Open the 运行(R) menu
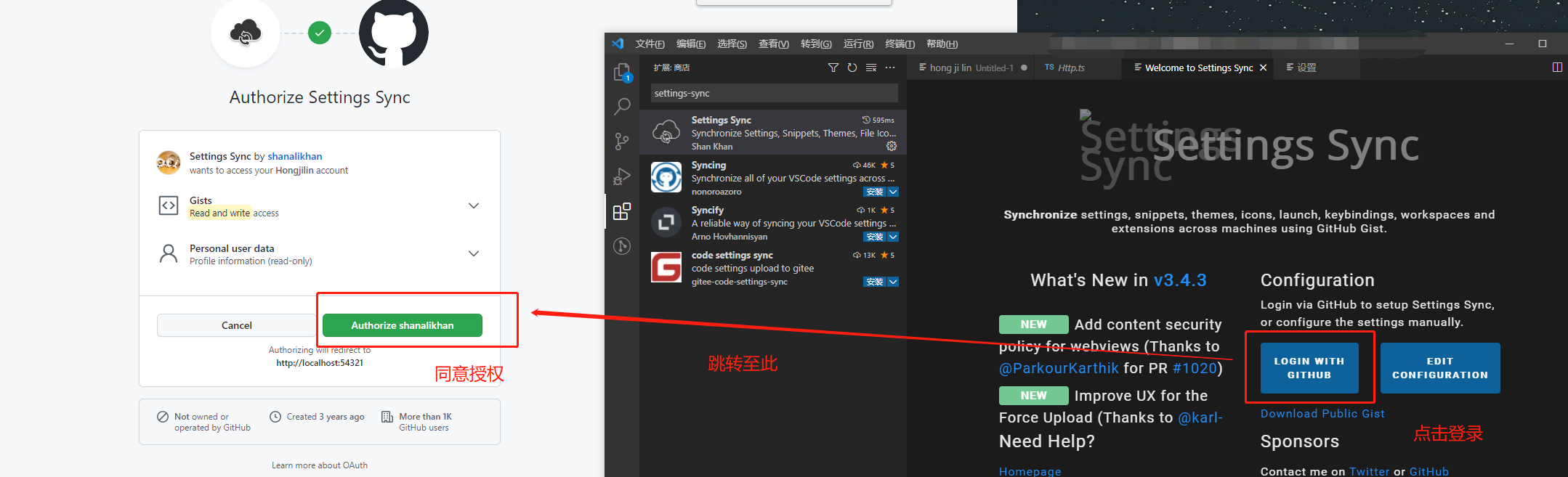Image resolution: width=1568 pixels, height=477 pixels. tap(858, 44)
